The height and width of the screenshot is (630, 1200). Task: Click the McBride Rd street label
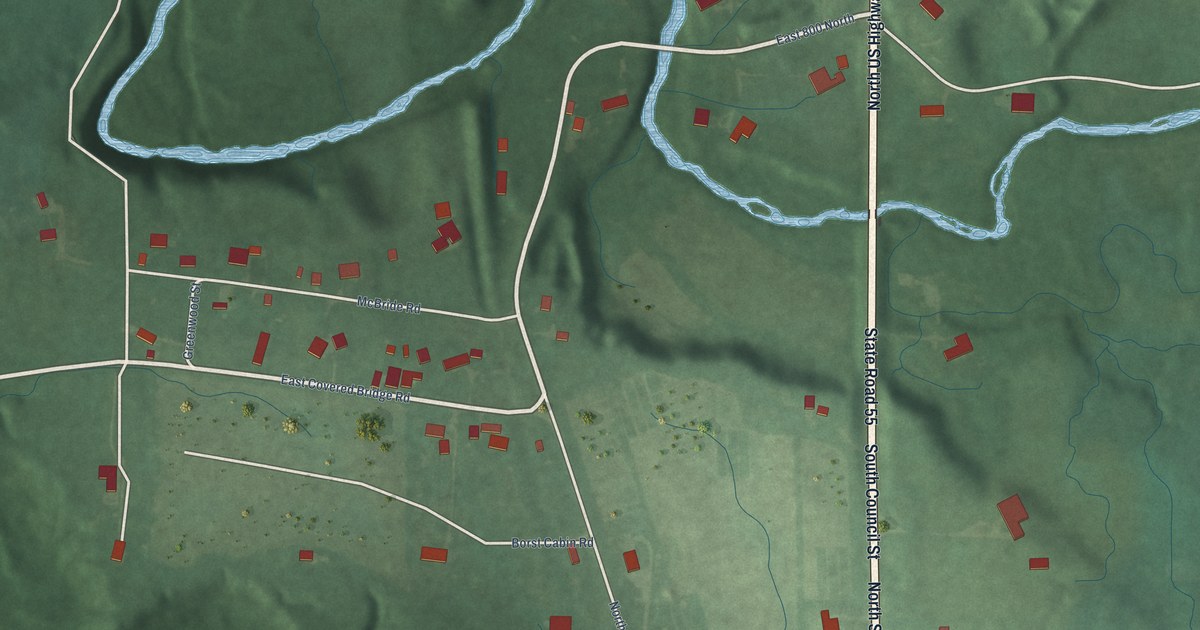[389, 306]
